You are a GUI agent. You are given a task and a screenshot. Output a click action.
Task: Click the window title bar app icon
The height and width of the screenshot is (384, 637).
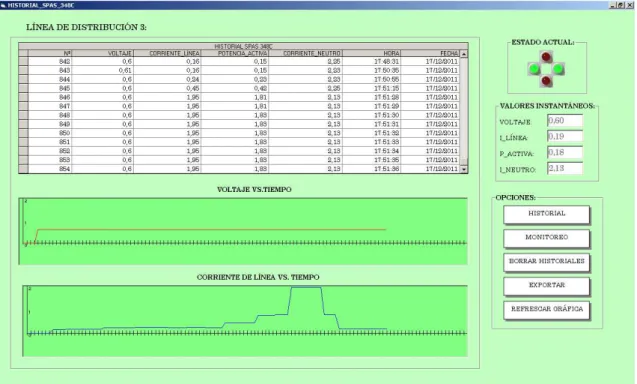click(4, 5)
